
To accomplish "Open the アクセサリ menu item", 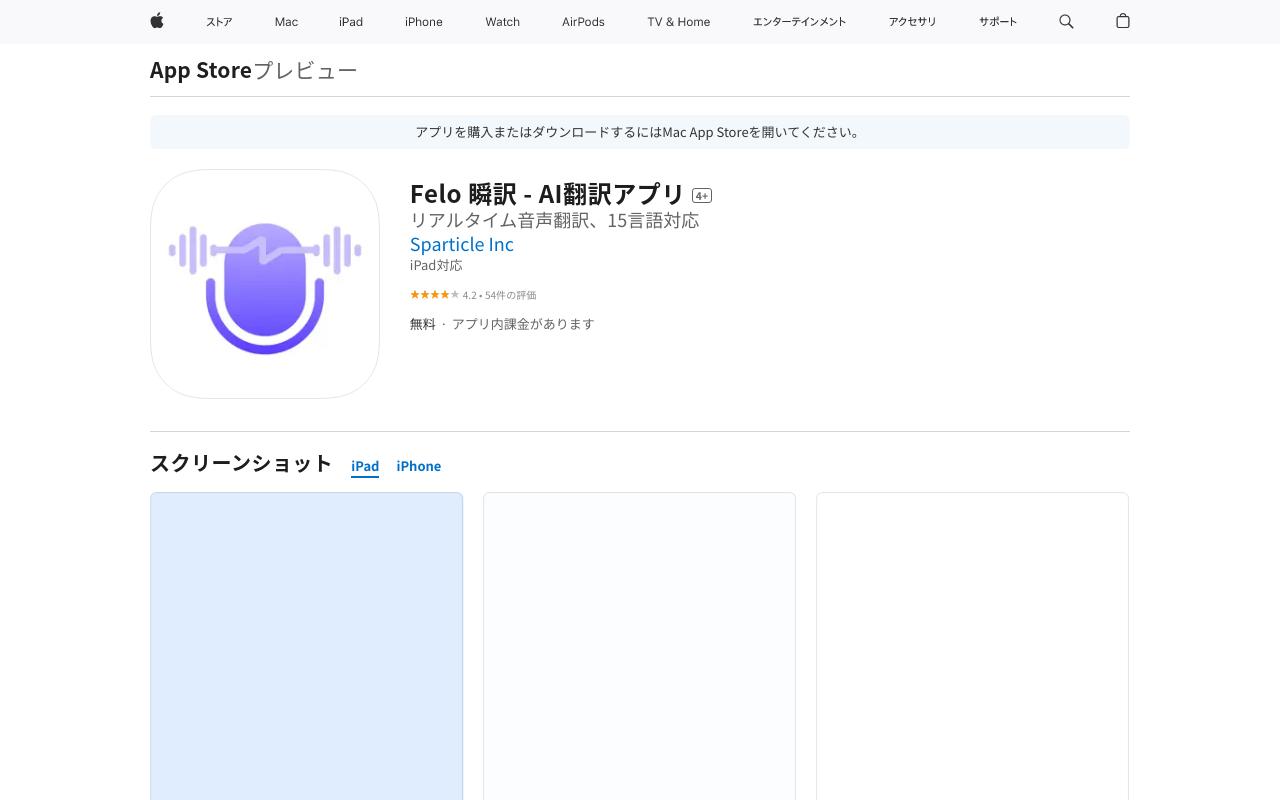I will tap(912, 22).
